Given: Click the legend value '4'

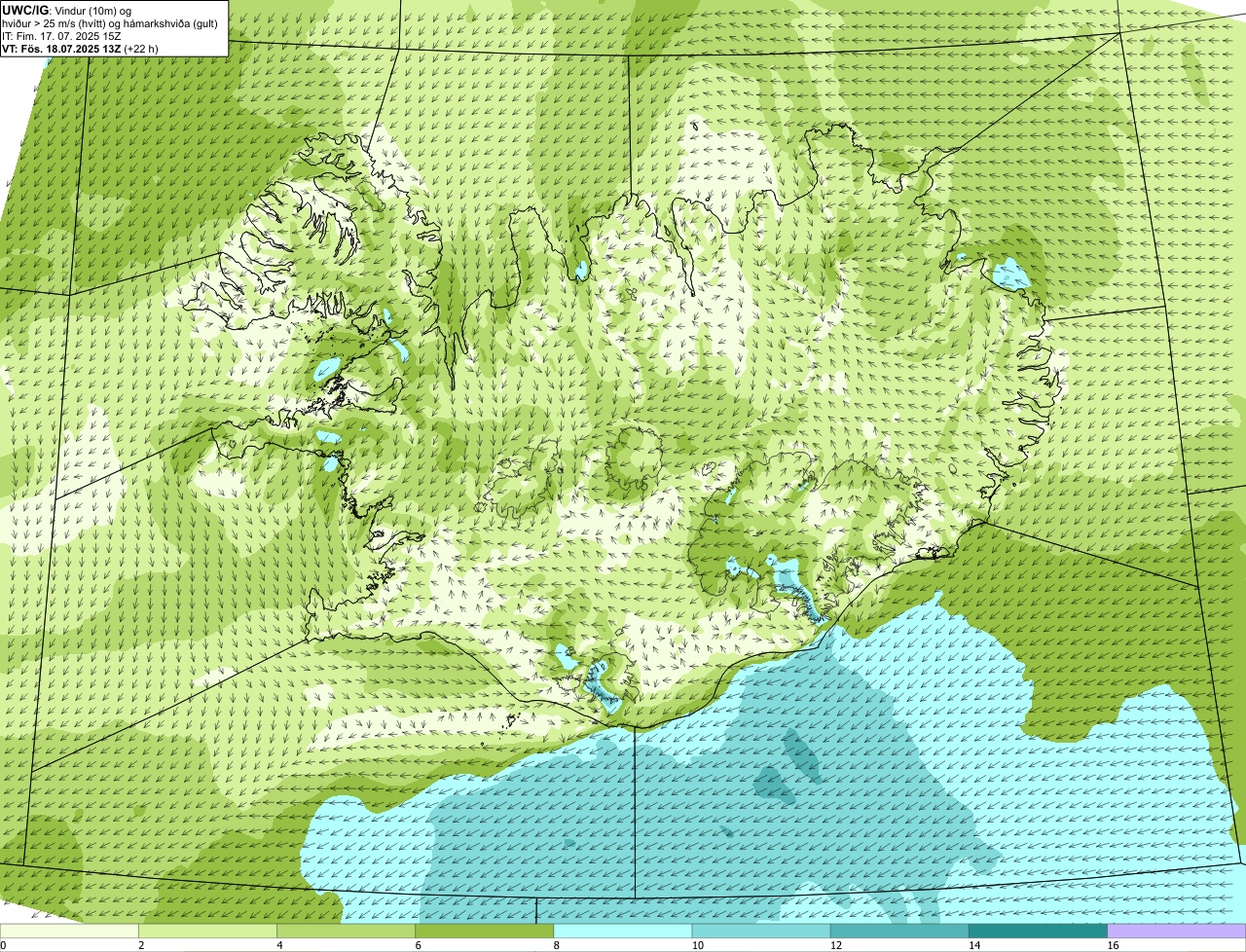Looking at the screenshot, I should pyautogui.click(x=279, y=945).
